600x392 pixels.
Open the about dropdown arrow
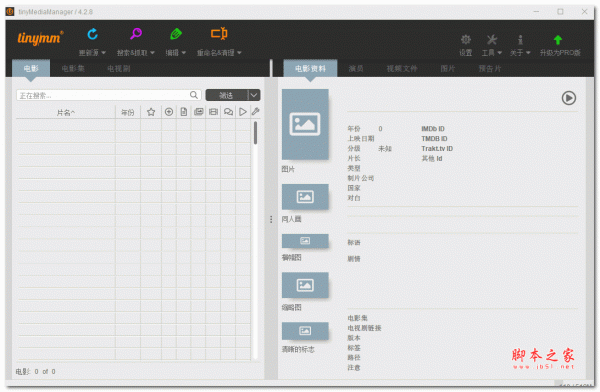tap(528, 53)
